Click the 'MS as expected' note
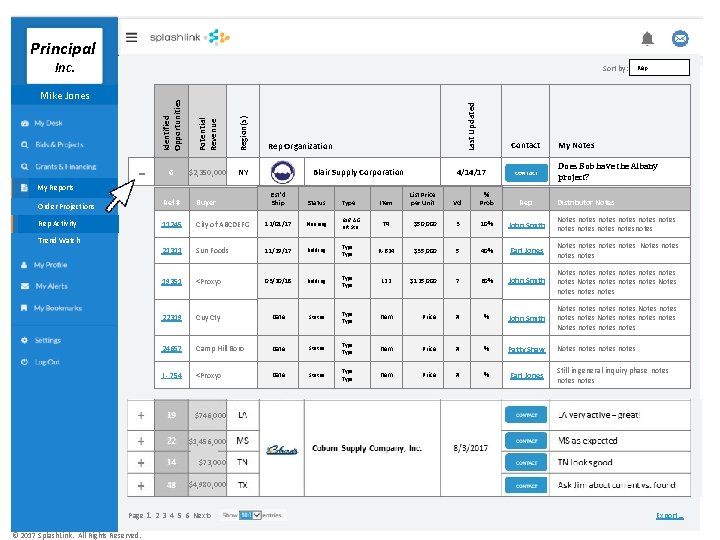The height and width of the screenshot is (540, 720). point(587,441)
